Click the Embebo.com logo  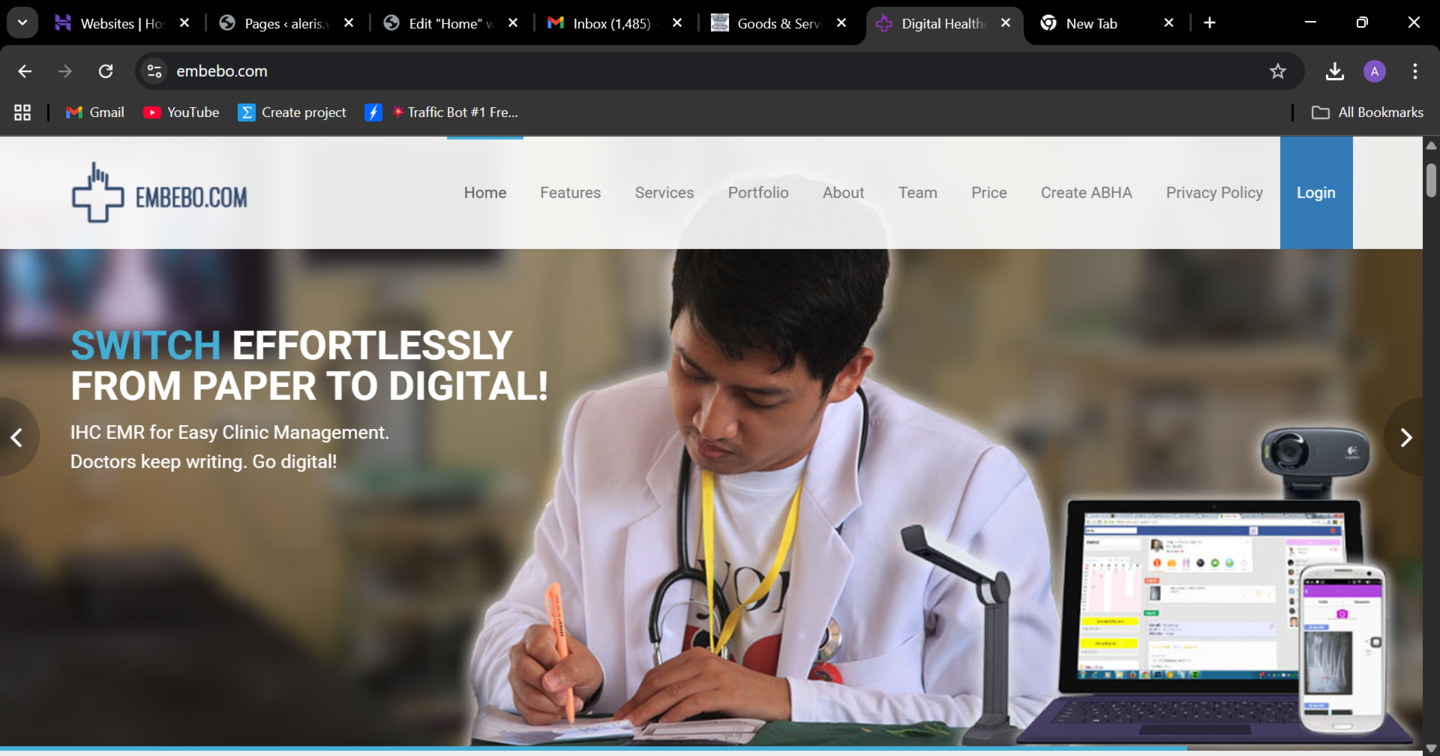(x=160, y=193)
